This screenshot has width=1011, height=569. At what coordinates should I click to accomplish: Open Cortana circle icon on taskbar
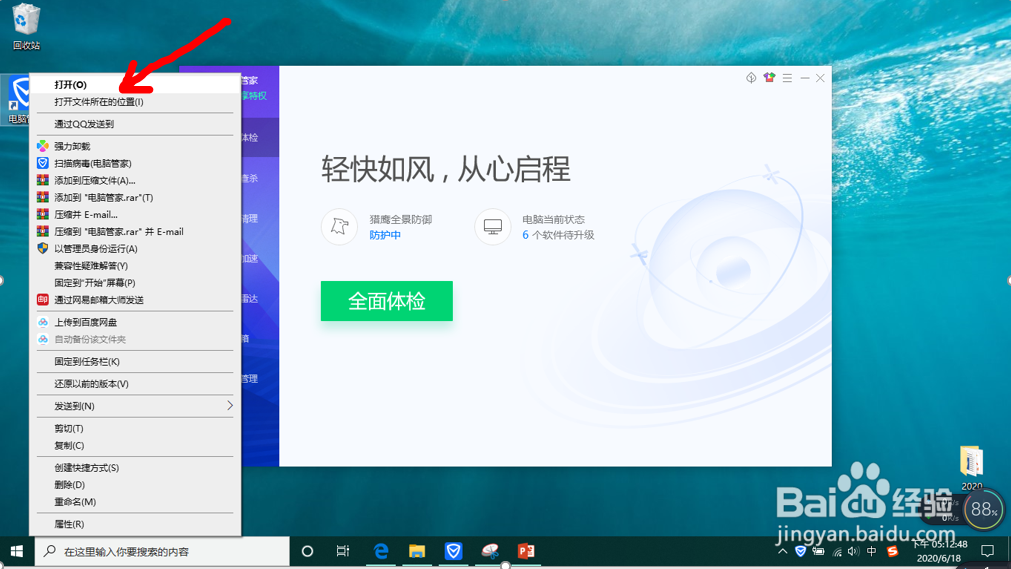click(x=308, y=552)
